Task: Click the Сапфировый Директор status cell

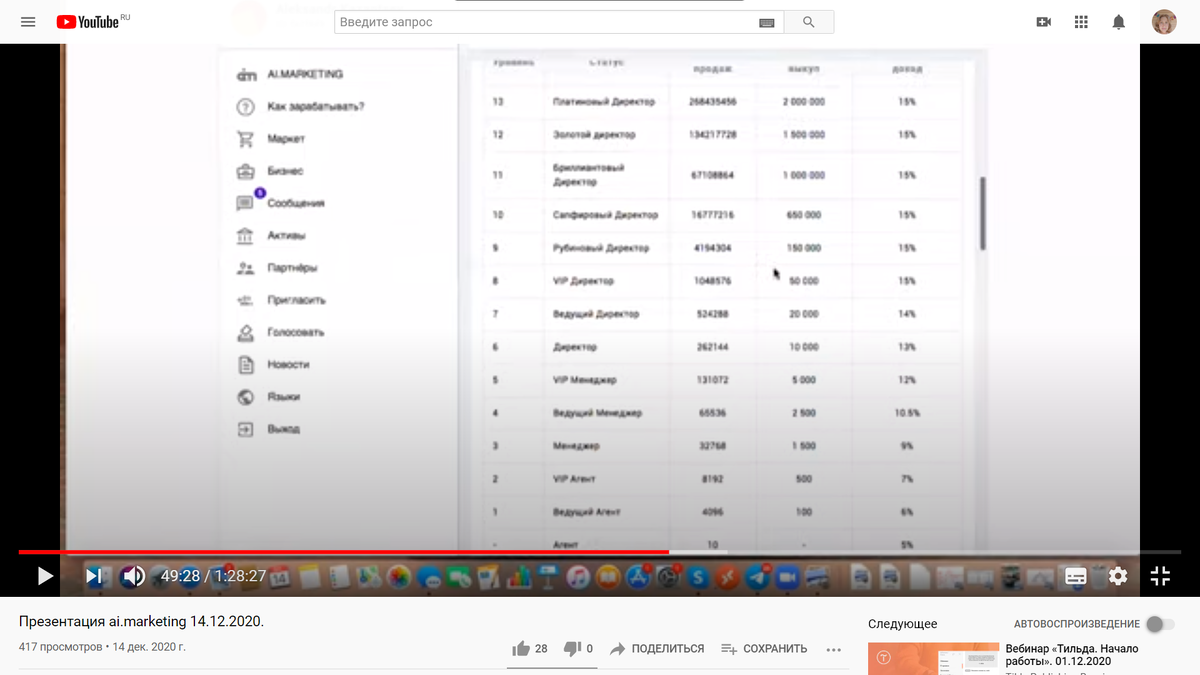Action: (x=605, y=215)
